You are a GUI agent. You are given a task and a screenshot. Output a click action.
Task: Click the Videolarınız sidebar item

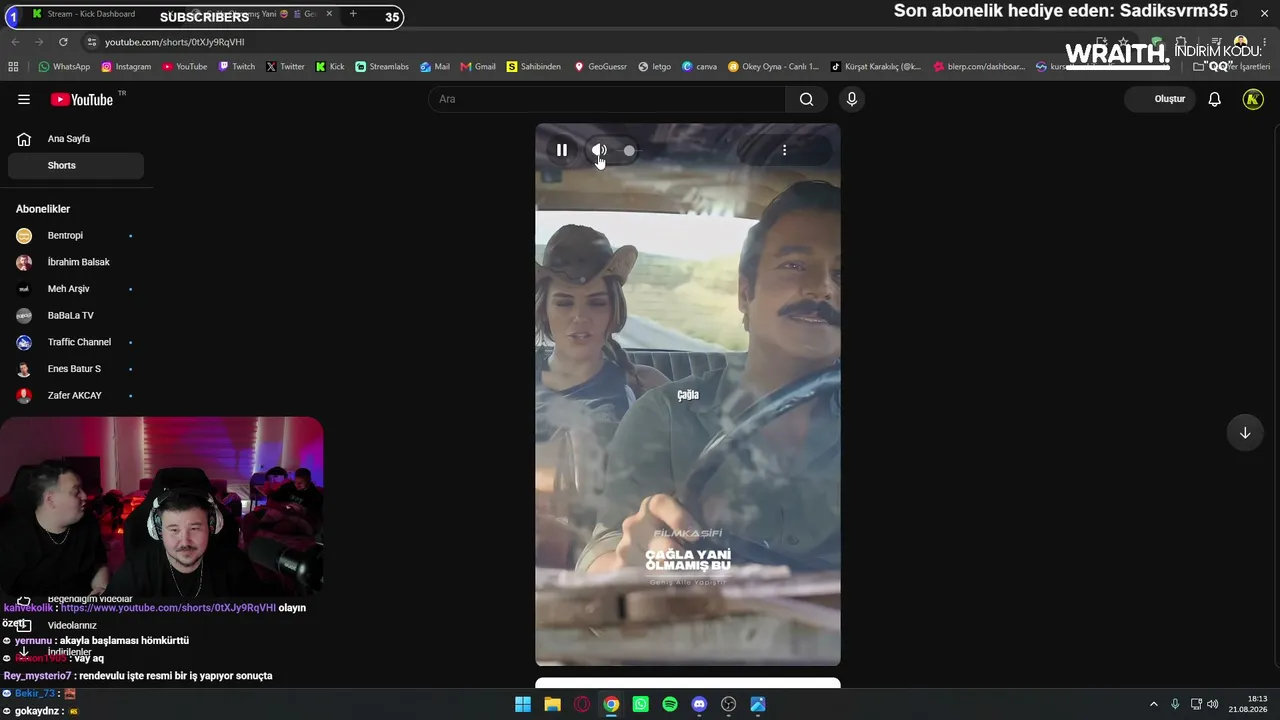pyautogui.click(x=72, y=625)
